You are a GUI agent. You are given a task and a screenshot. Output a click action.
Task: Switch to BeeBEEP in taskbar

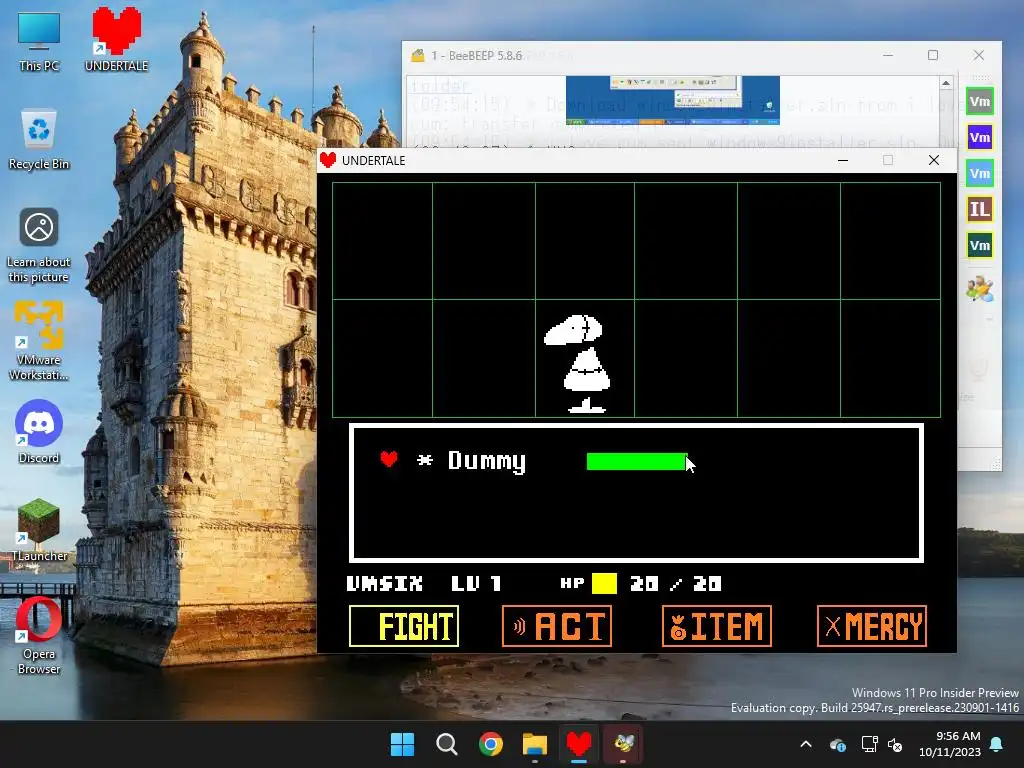(623, 744)
